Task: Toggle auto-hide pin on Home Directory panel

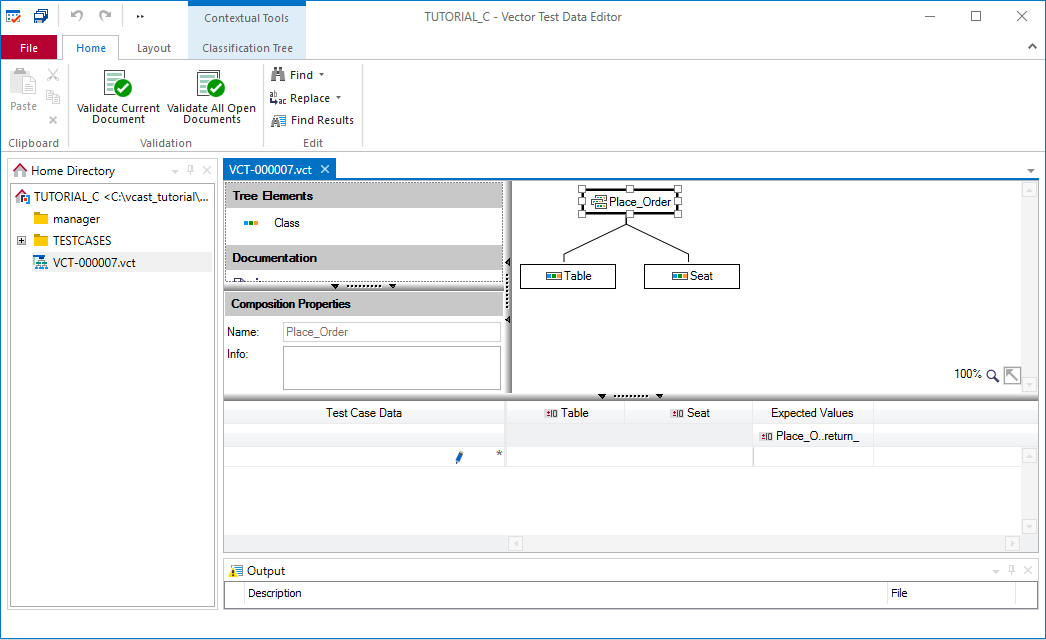Action: point(189,170)
